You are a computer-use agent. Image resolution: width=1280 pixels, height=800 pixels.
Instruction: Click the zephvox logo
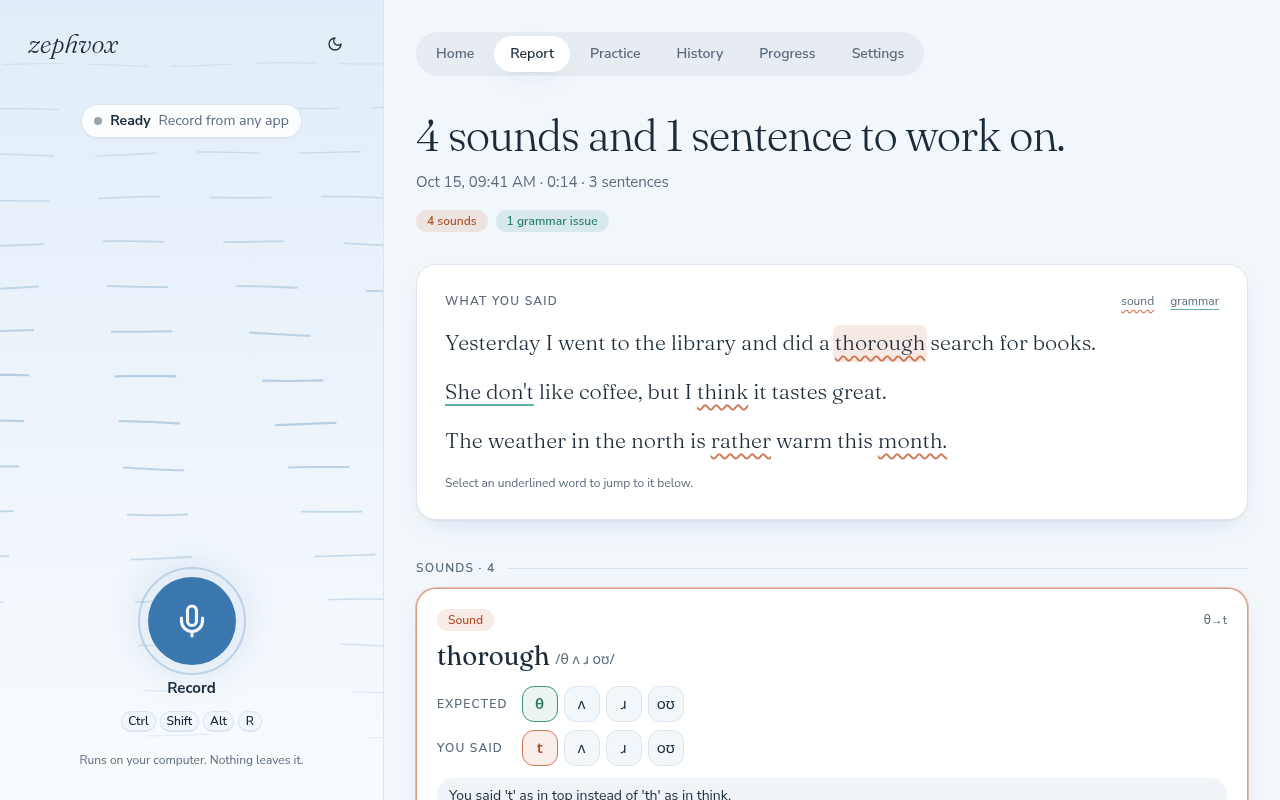pos(73,45)
